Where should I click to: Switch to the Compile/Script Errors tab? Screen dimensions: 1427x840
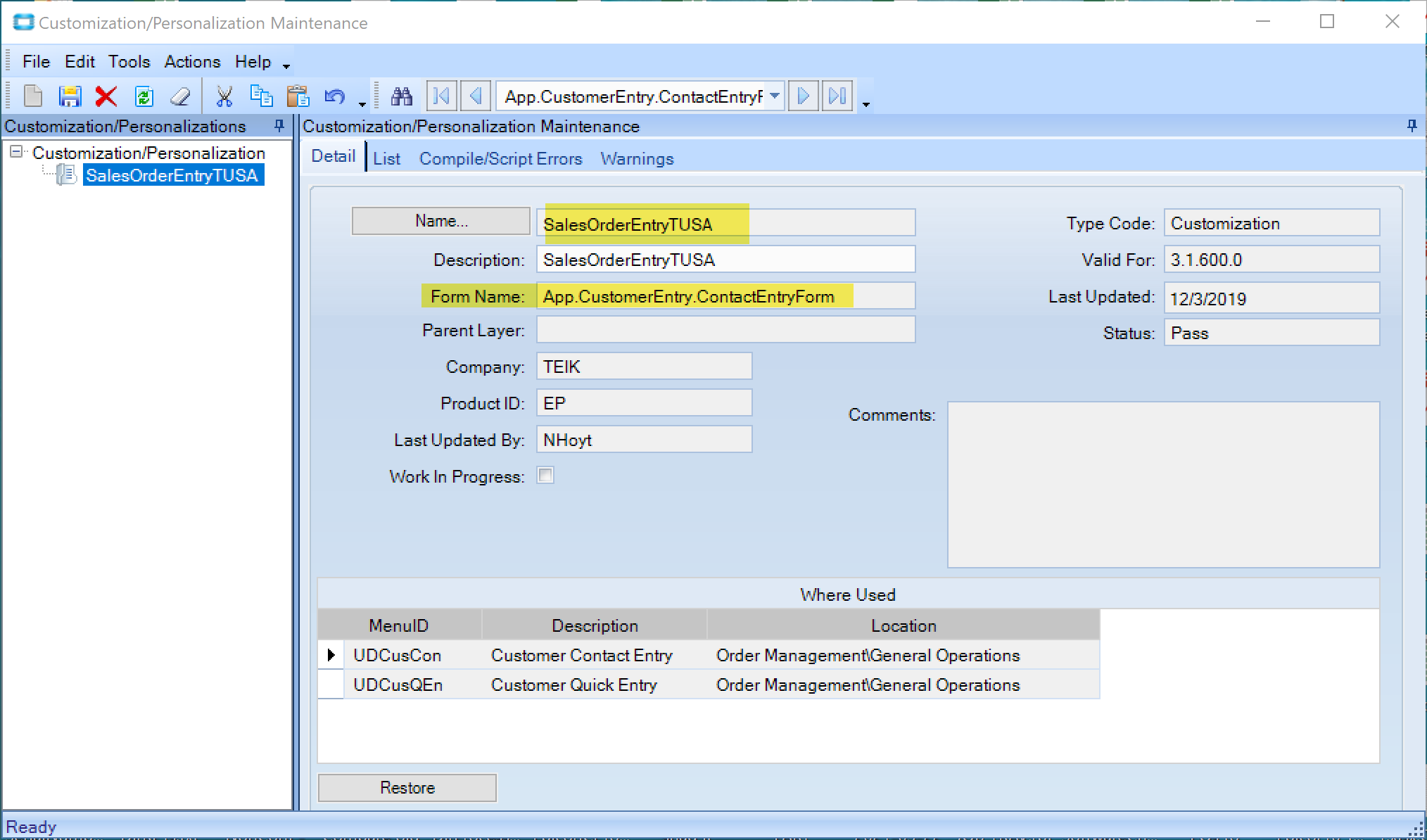click(501, 159)
